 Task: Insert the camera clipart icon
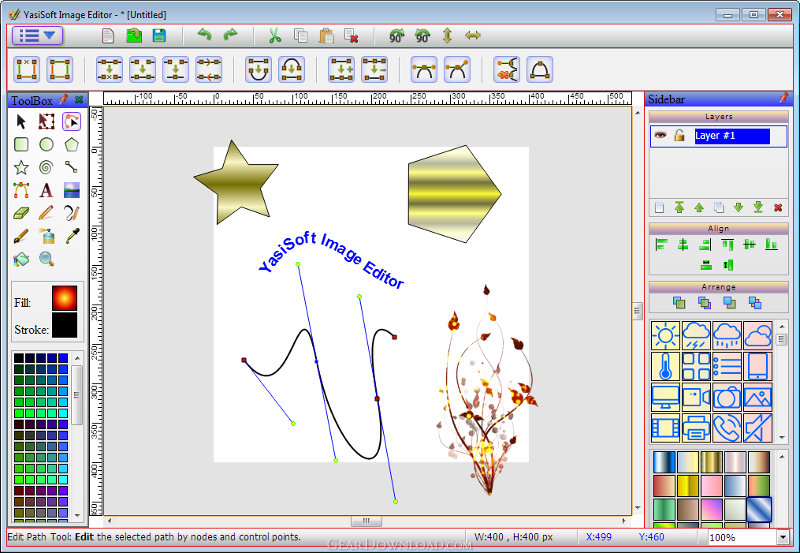tap(727, 397)
